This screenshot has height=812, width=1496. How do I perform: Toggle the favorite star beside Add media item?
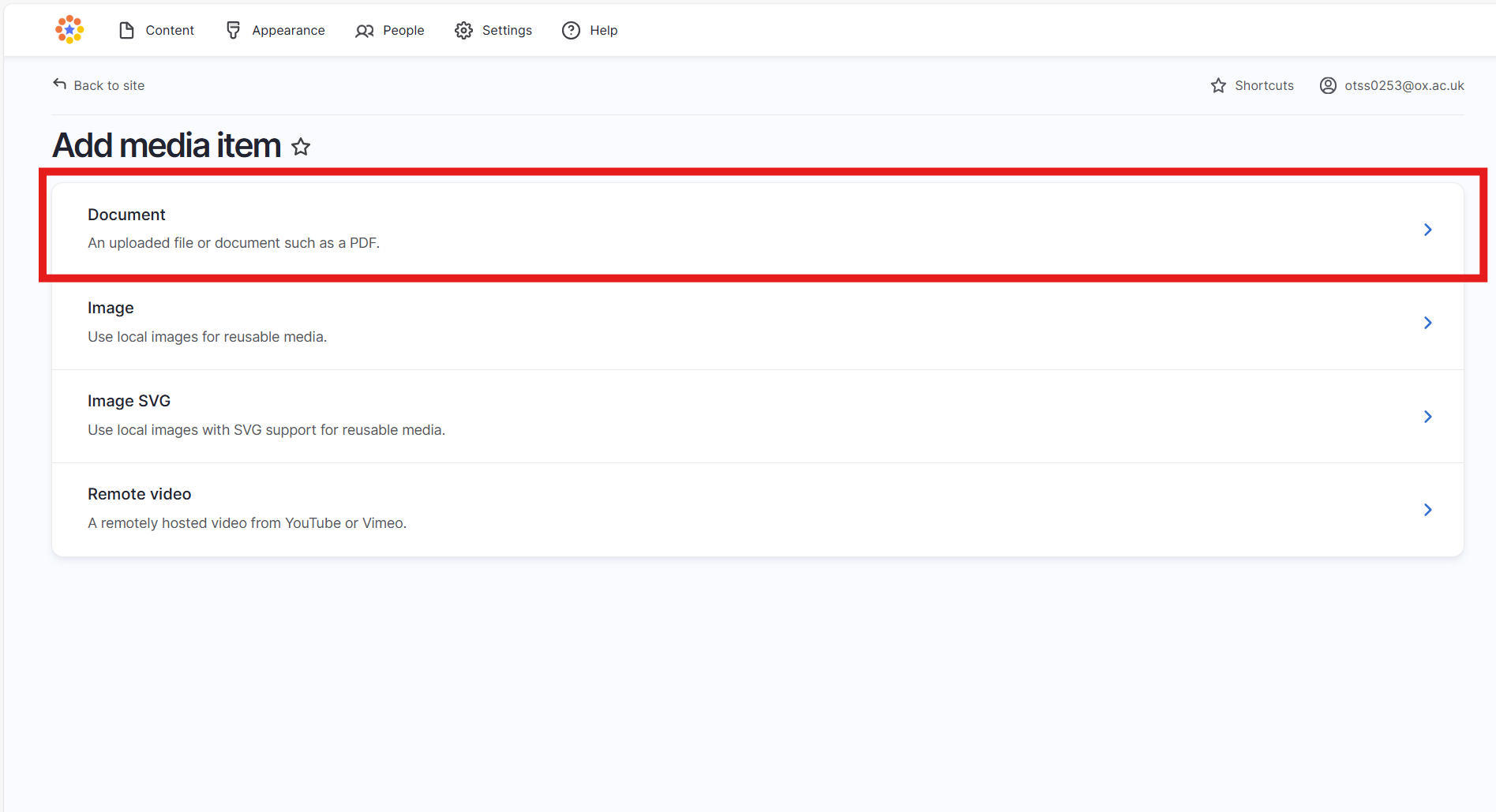301,147
